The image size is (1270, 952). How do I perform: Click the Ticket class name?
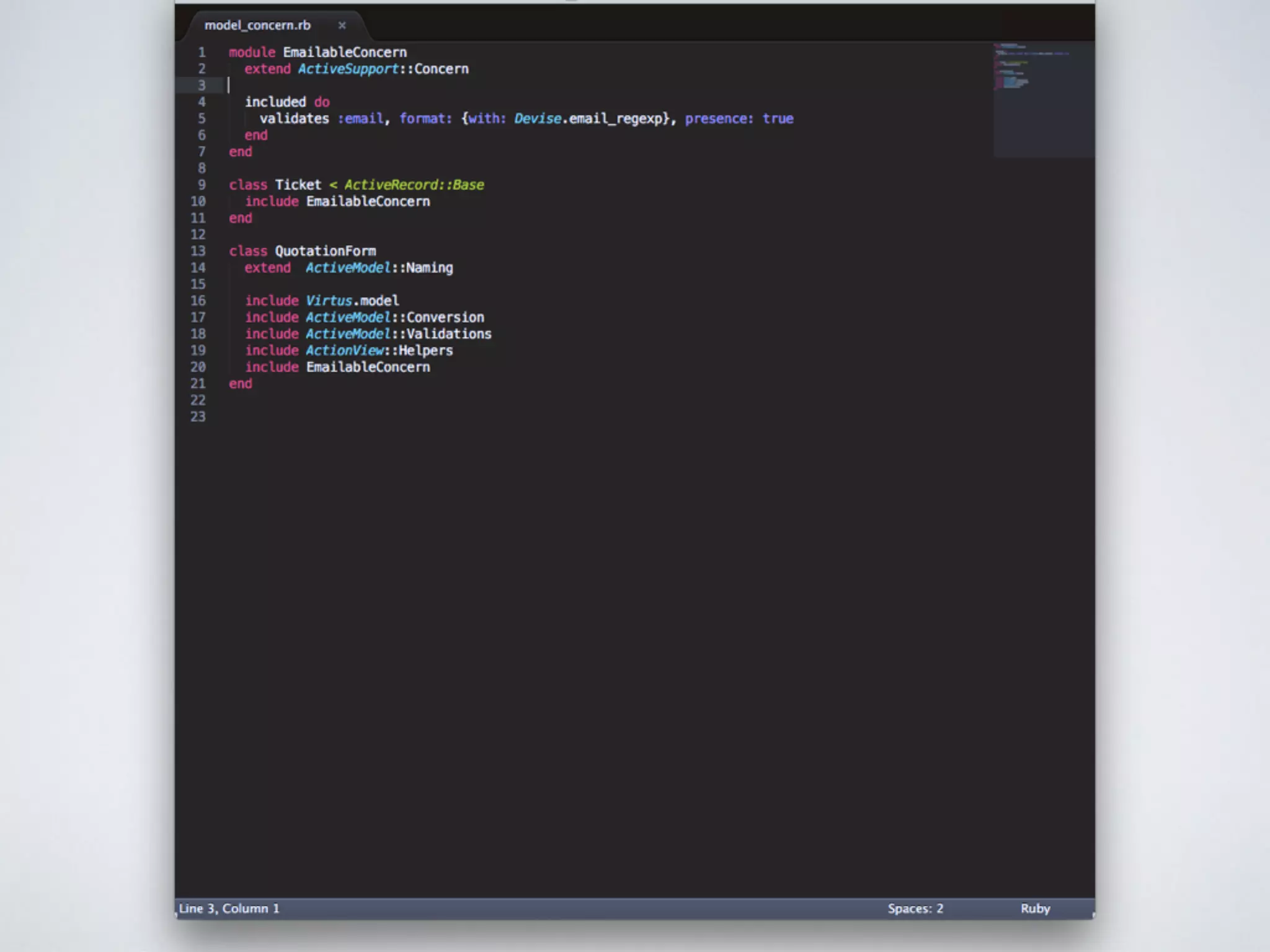[x=298, y=185]
